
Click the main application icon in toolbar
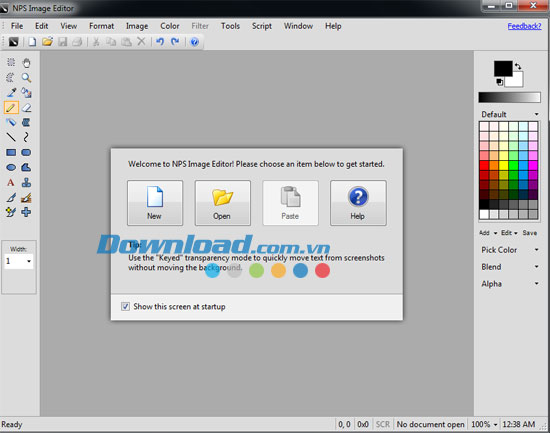[x=13, y=42]
